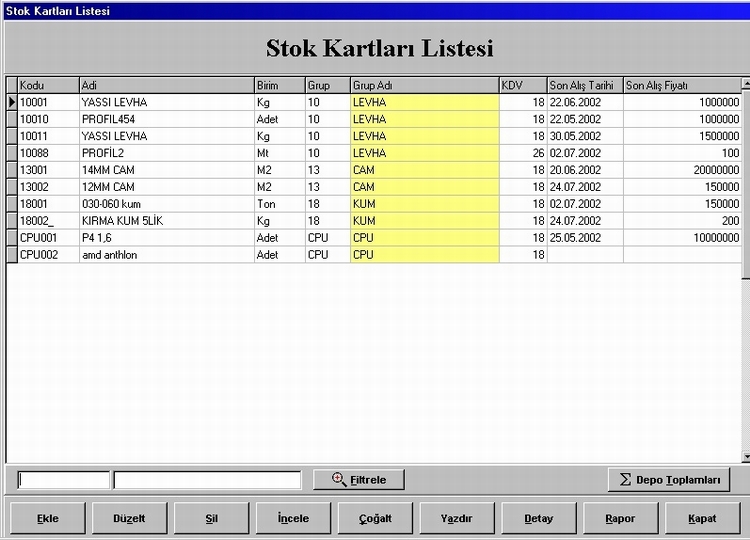Select the 14MM CAM stock row
Screen dimensions: 750x540
[165, 170]
